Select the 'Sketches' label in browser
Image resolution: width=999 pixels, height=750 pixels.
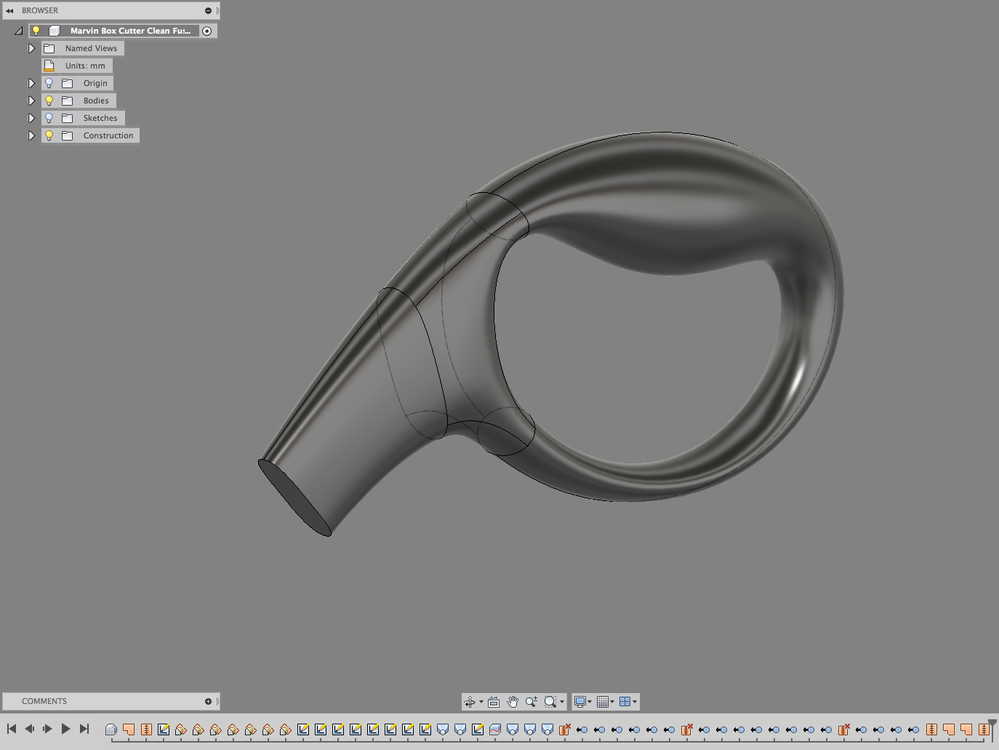tap(100, 118)
